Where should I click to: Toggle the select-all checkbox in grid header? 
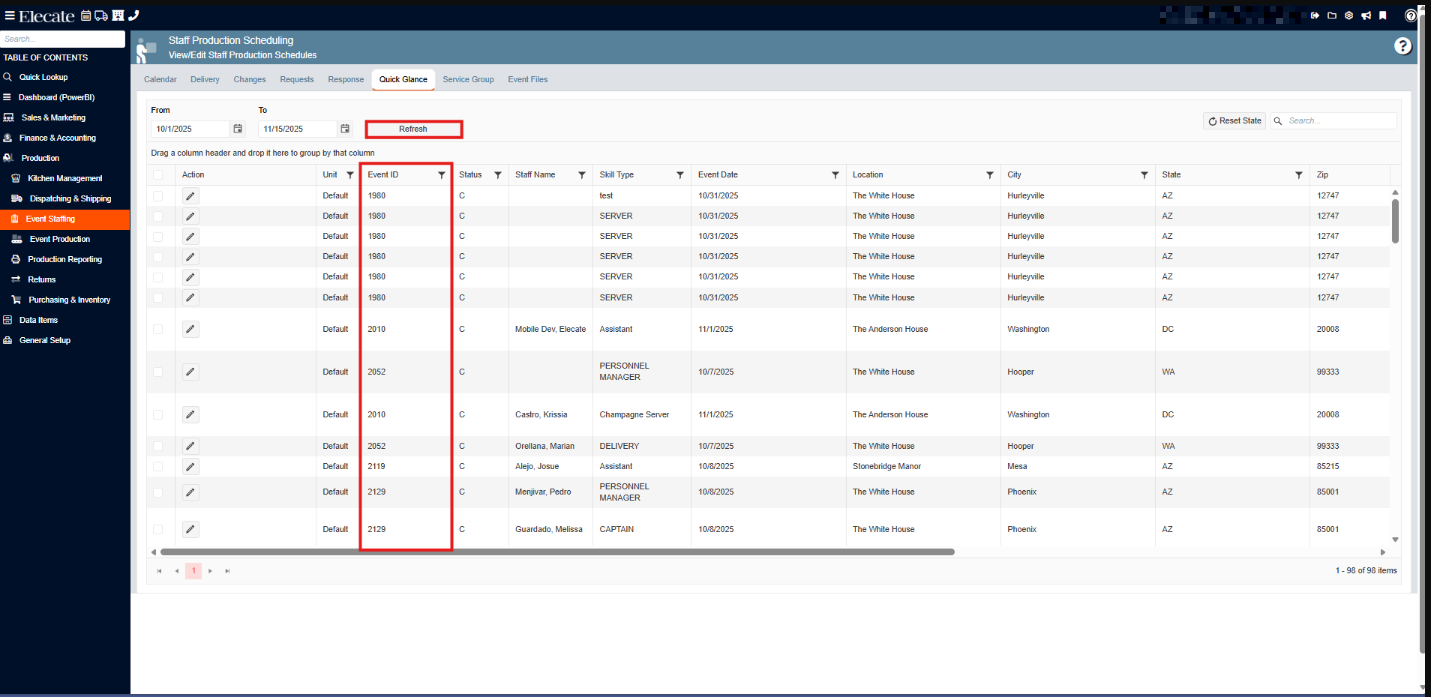(x=157, y=175)
